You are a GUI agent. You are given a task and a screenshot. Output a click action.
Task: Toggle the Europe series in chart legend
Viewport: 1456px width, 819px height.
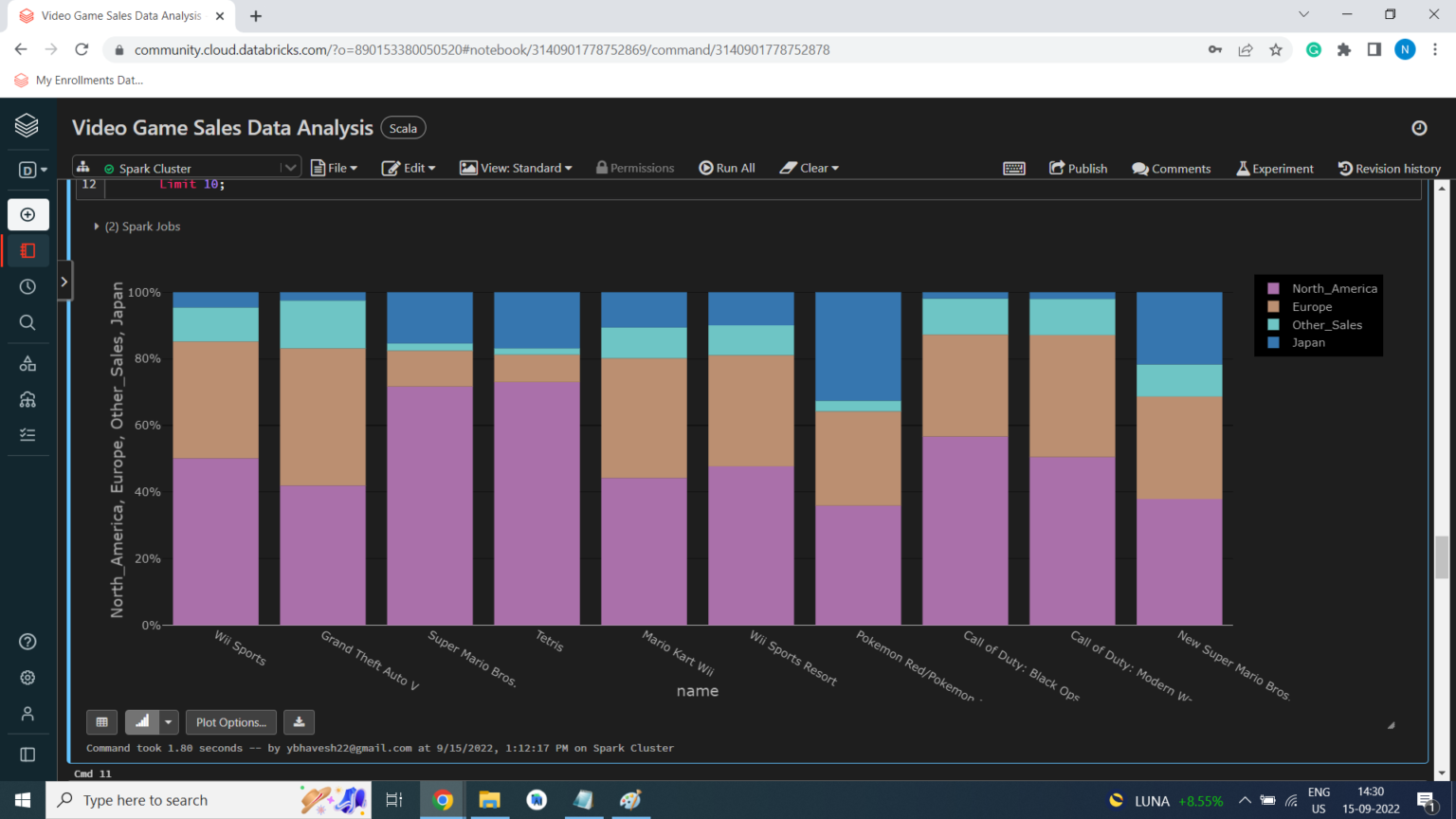1312,307
